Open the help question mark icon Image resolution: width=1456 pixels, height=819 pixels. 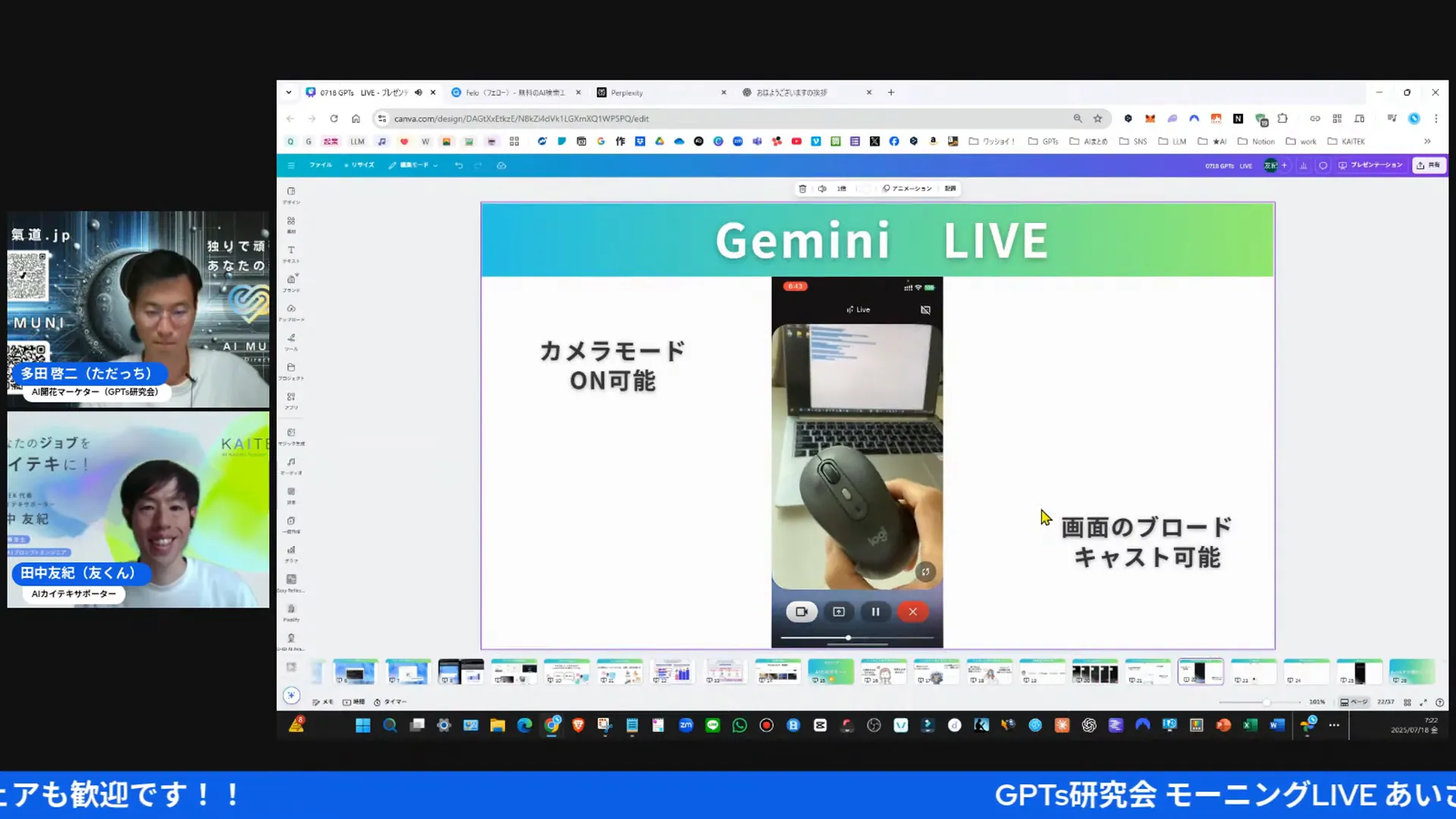[1440, 702]
